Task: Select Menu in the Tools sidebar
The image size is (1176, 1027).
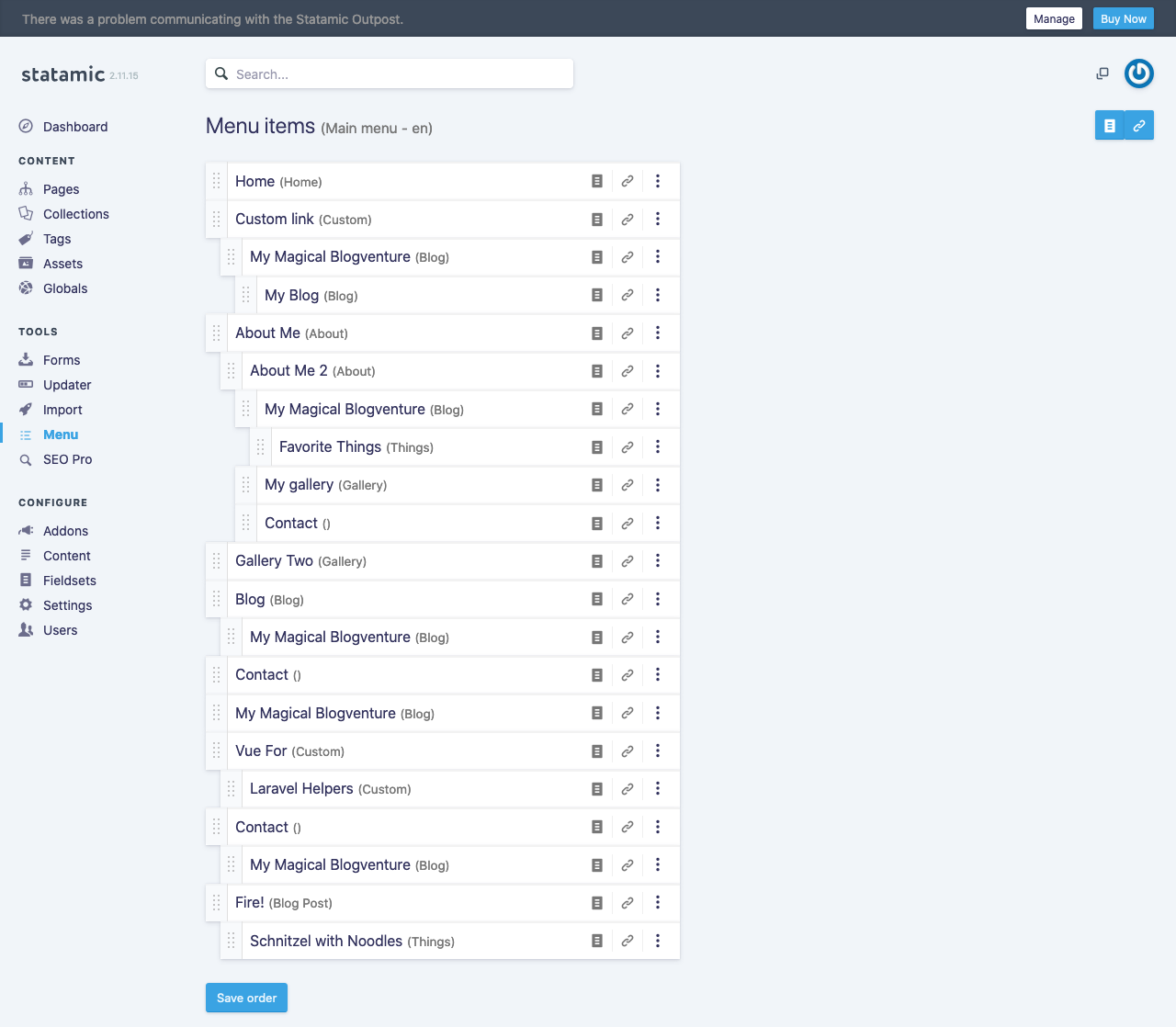Action: click(x=61, y=434)
